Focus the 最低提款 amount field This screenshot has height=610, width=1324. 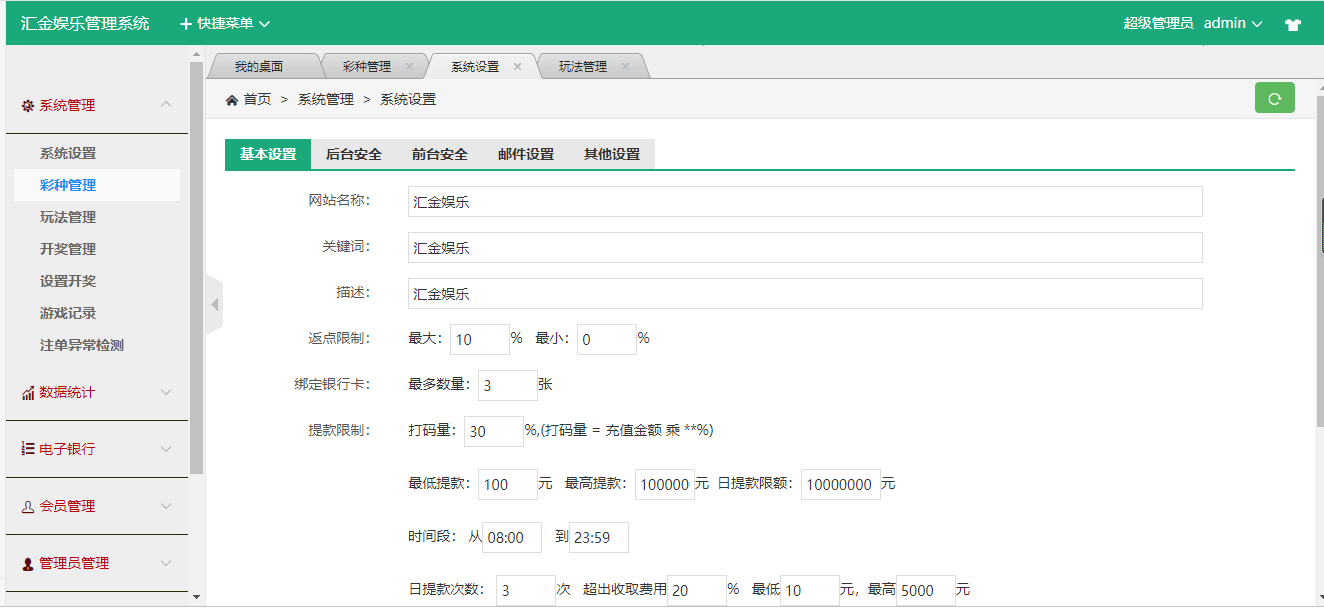coord(508,484)
